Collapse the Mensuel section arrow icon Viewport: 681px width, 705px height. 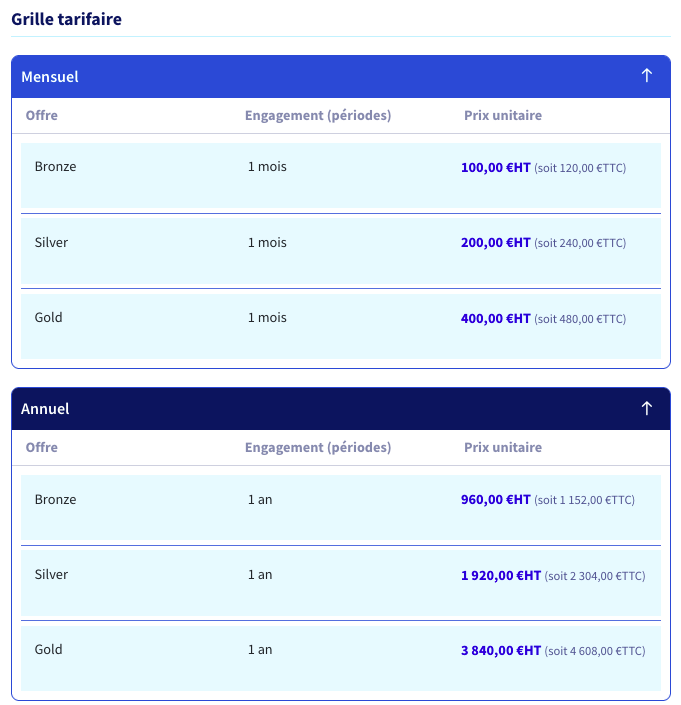[x=646, y=76]
